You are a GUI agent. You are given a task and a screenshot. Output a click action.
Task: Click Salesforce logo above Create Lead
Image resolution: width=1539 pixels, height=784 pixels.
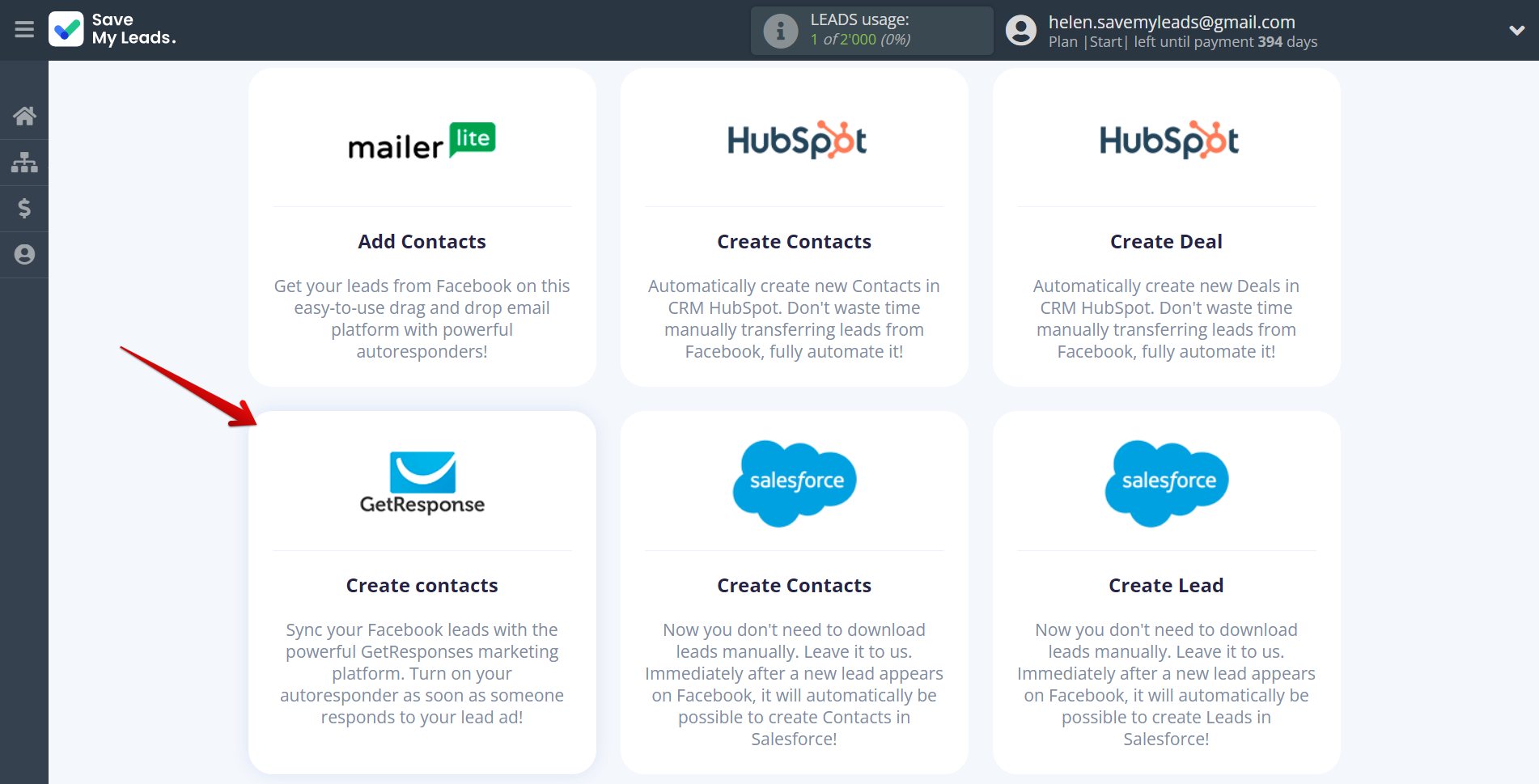(x=1167, y=483)
